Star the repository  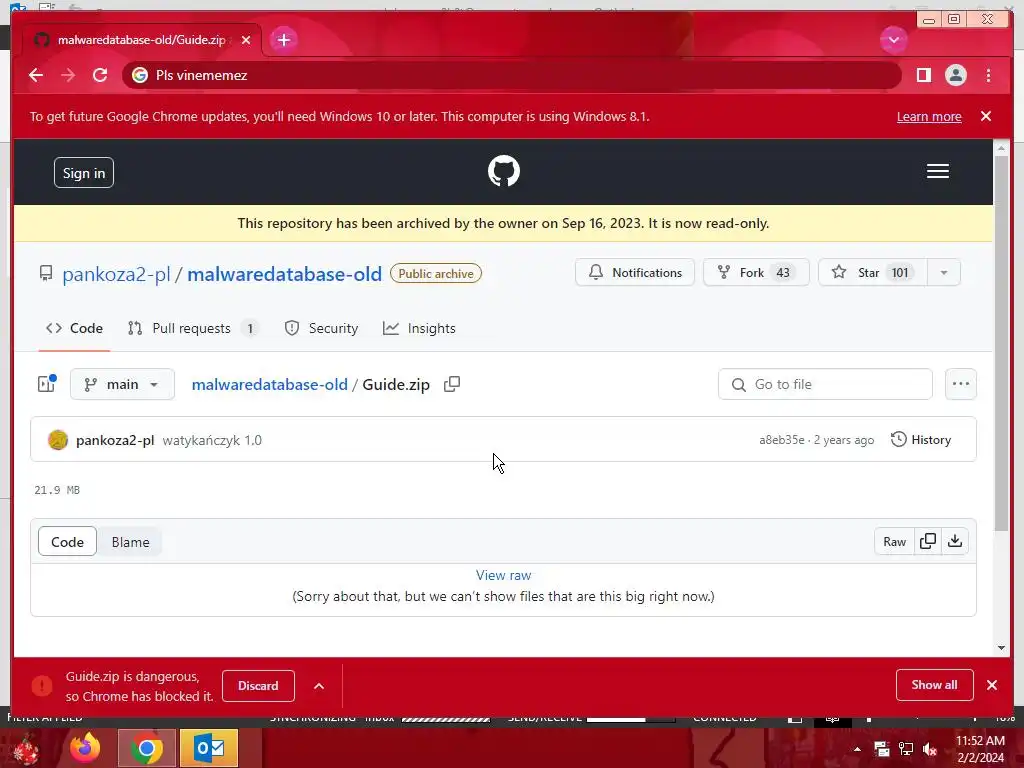click(872, 272)
